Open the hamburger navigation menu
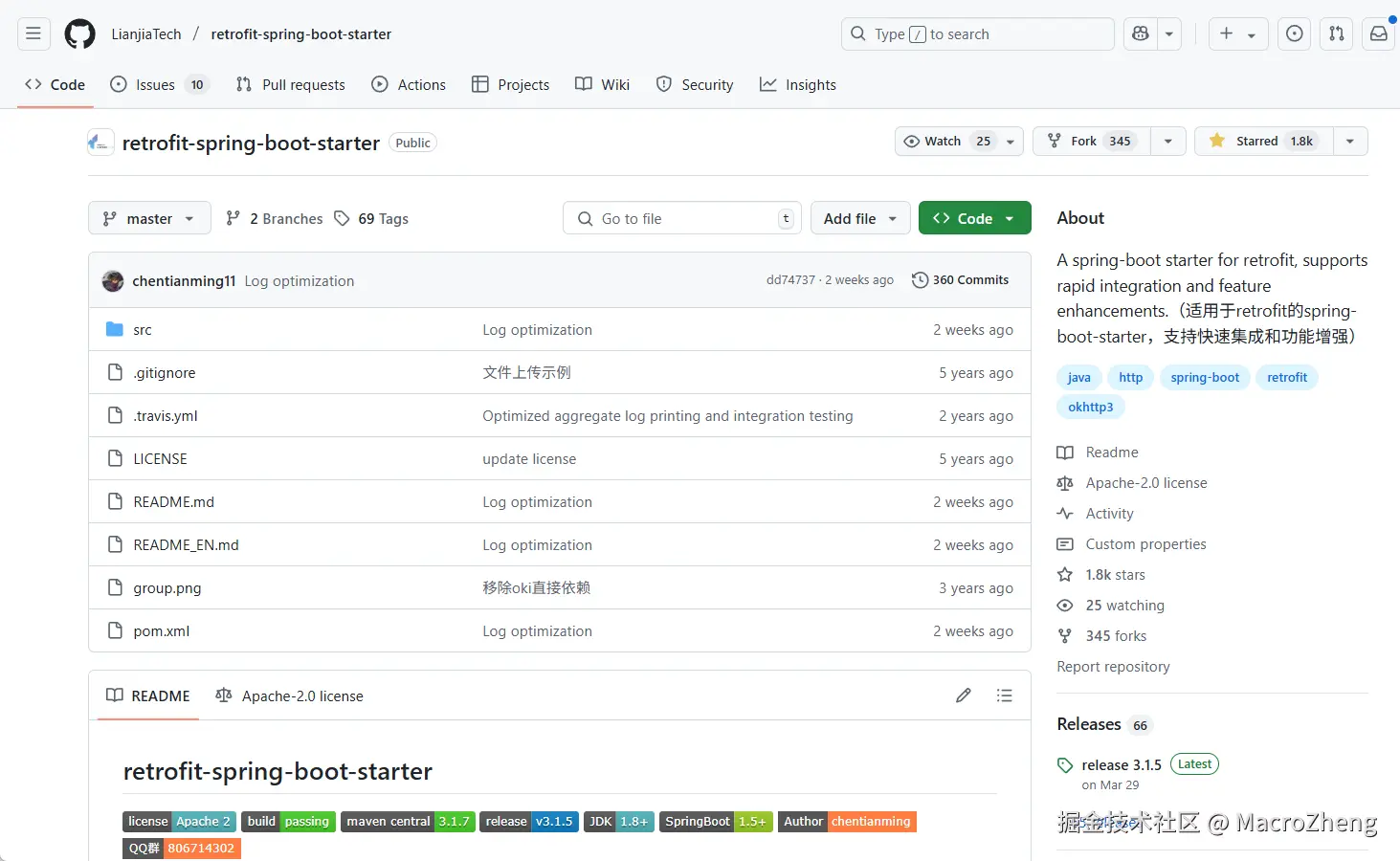The image size is (1400, 861). (33, 33)
